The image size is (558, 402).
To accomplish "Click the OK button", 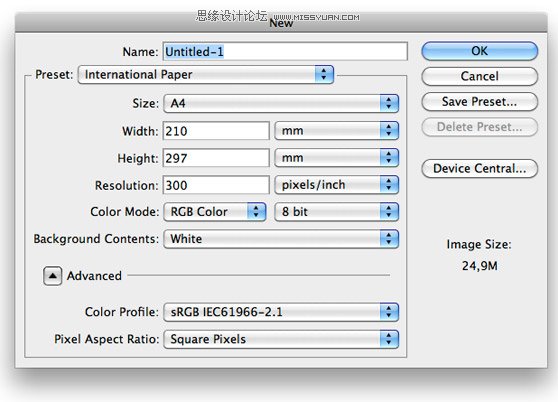I will click(479, 51).
